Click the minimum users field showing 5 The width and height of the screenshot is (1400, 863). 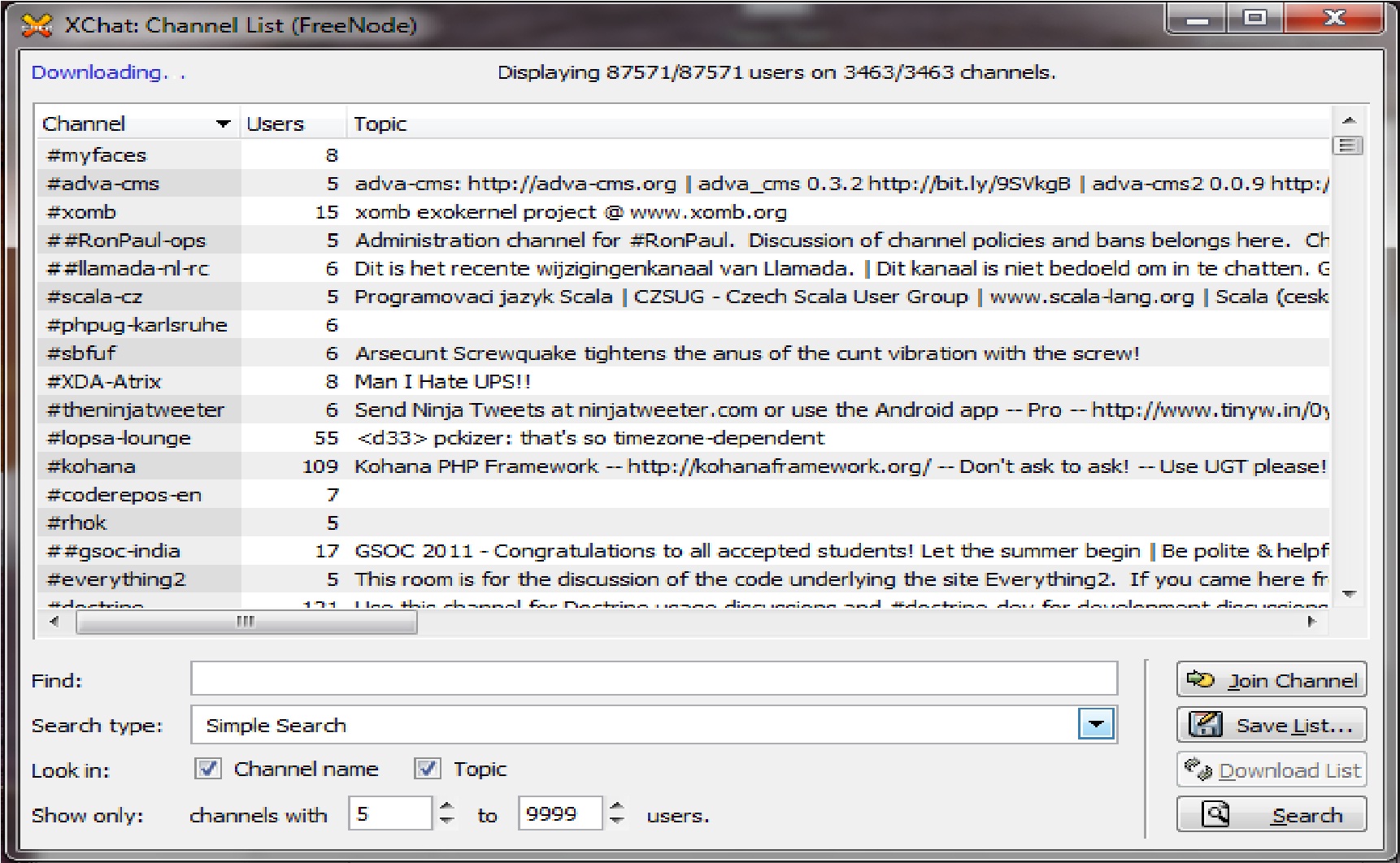click(390, 813)
